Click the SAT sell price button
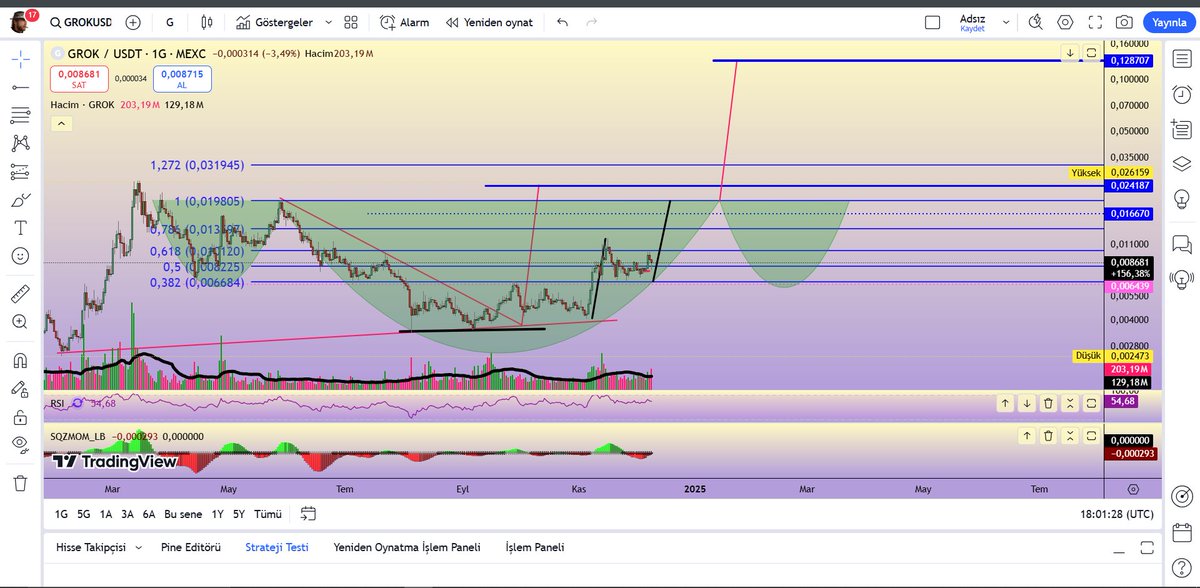Screen dimensions: 1200x588 click(78, 79)
